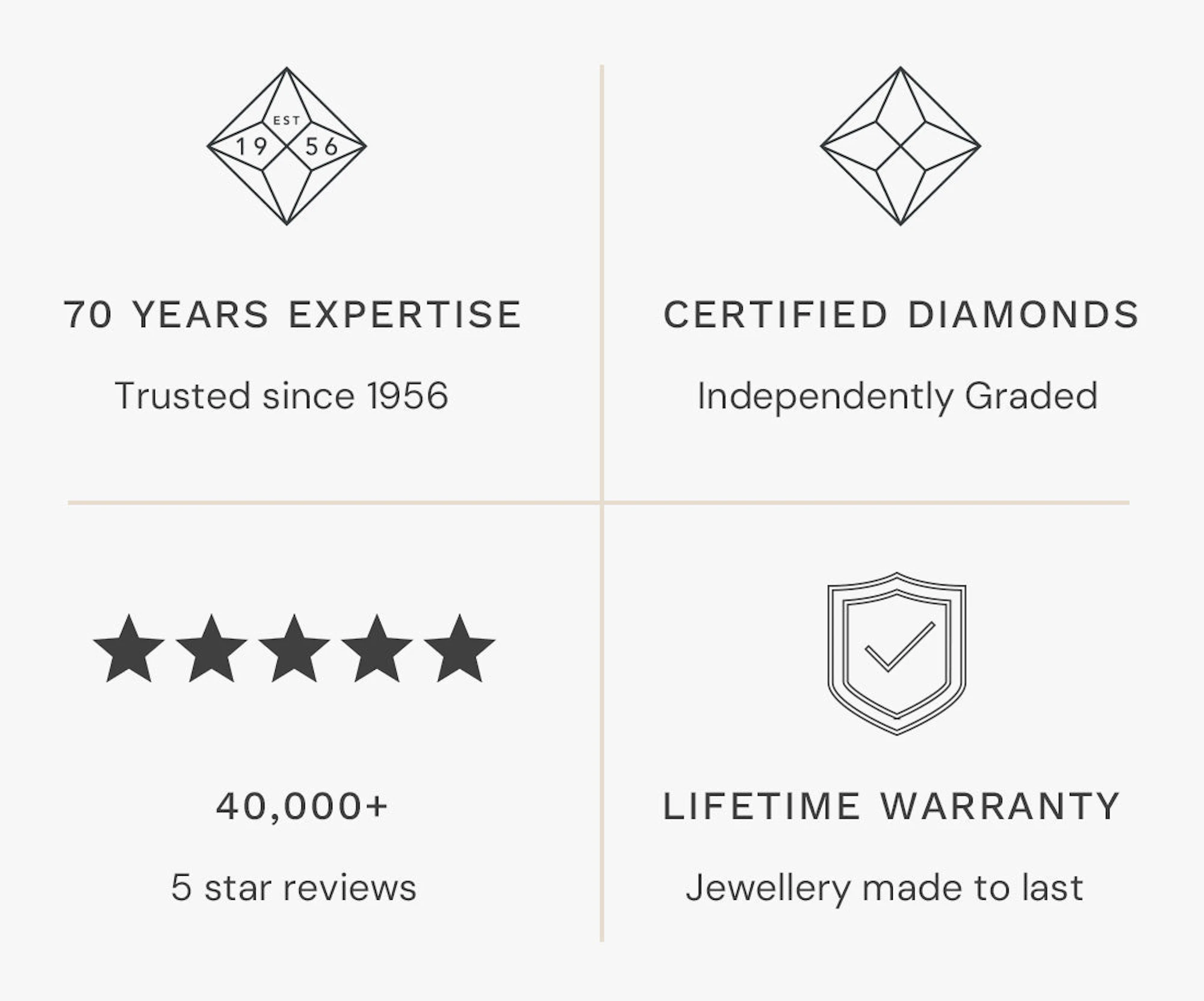Click the "40,000+" reviews count

[x=302, y=806]
